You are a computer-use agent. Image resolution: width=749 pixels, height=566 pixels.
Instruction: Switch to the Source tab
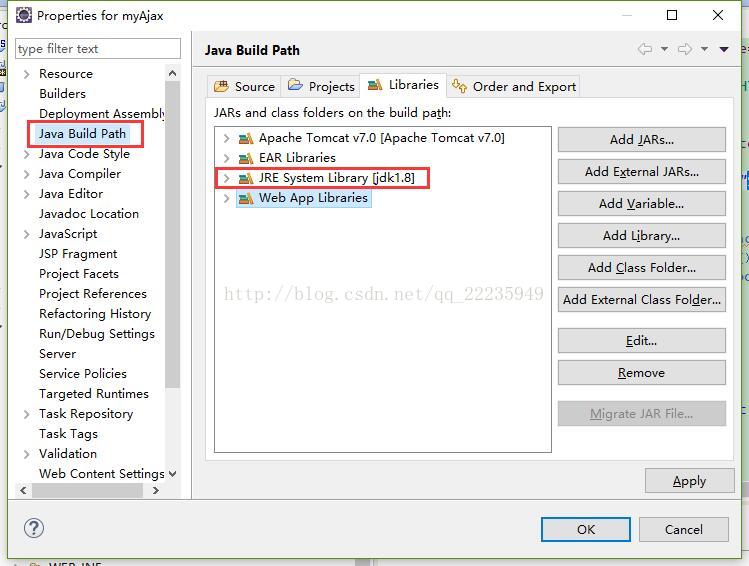pos(244,86)
